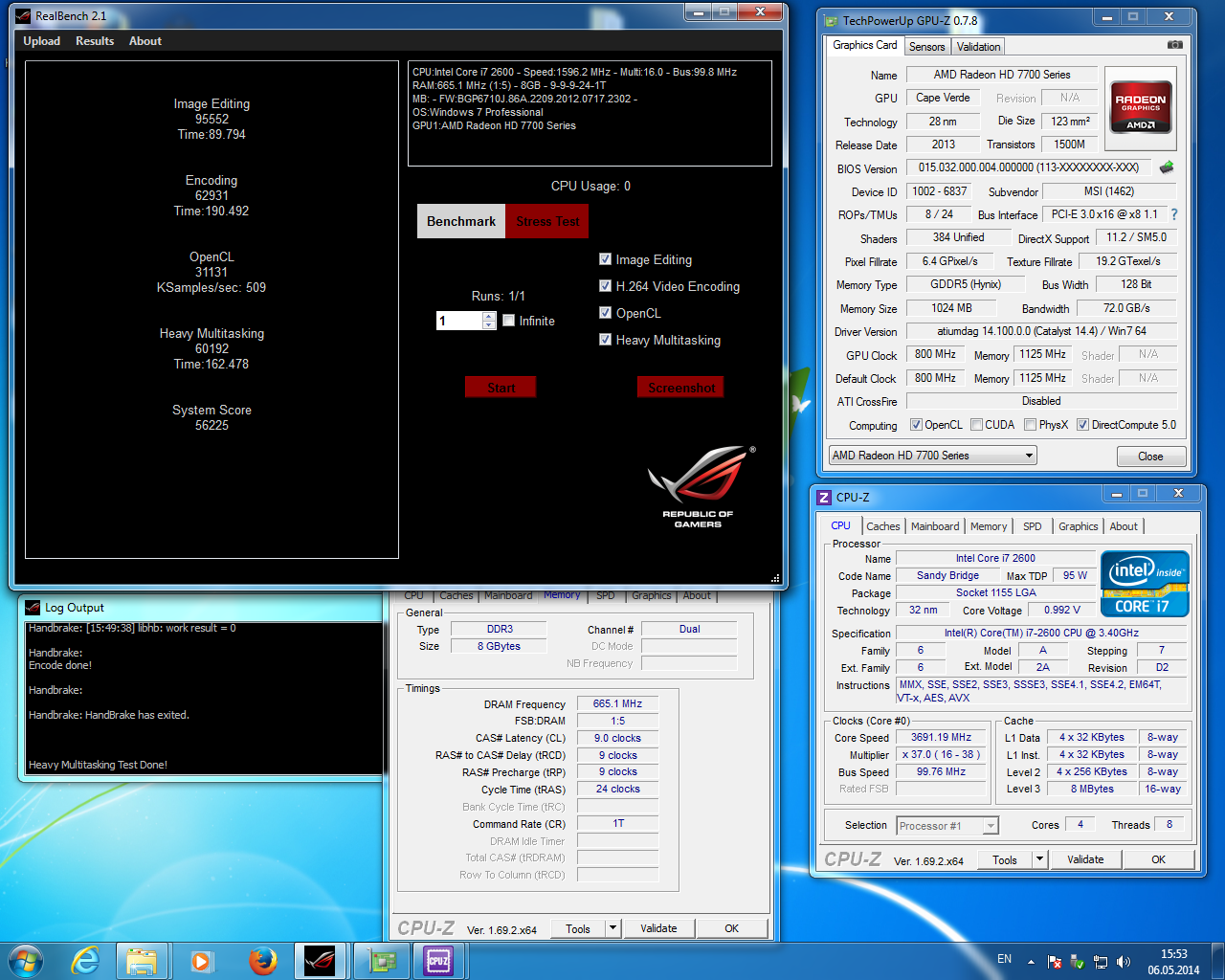Click the red Start button
The width and height of the screenshot is (1225, 980).
pos(501,388)
